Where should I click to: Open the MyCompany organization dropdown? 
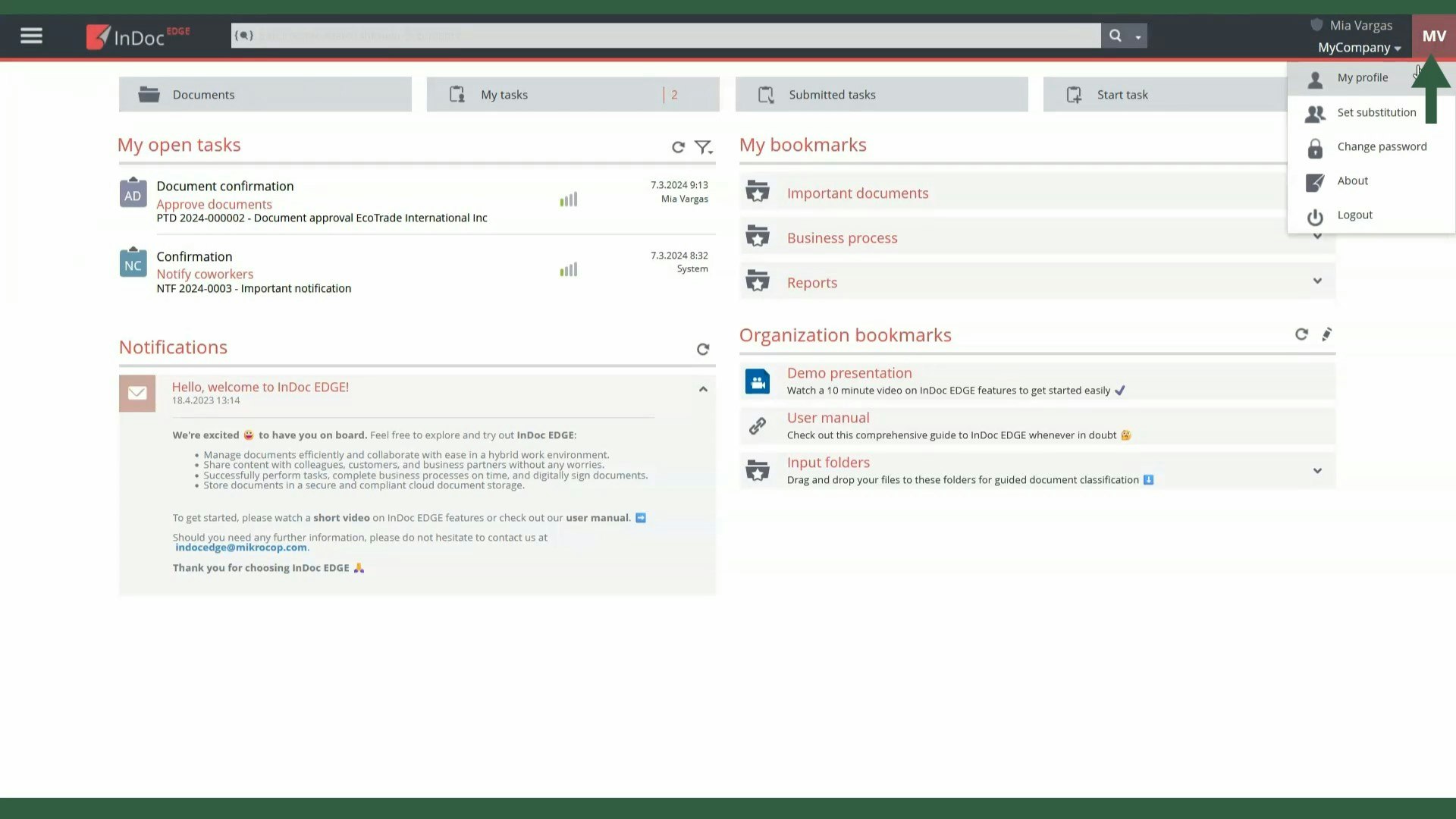[x=1359, y=48]
